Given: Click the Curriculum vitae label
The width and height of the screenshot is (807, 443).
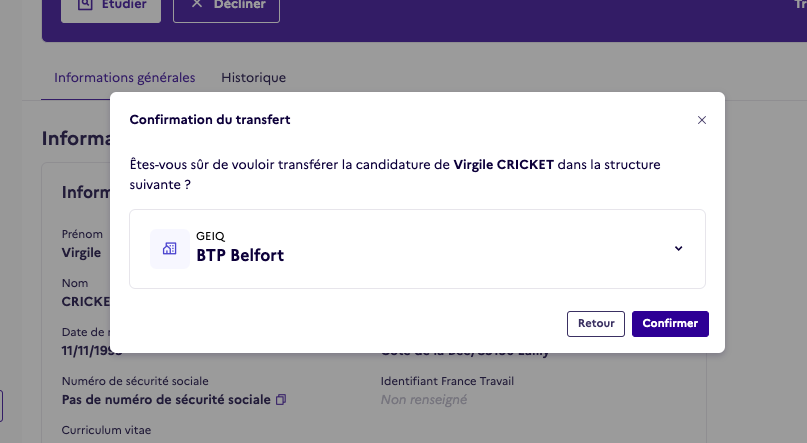Looking at the screenshot, I should [x=107, y=430].
